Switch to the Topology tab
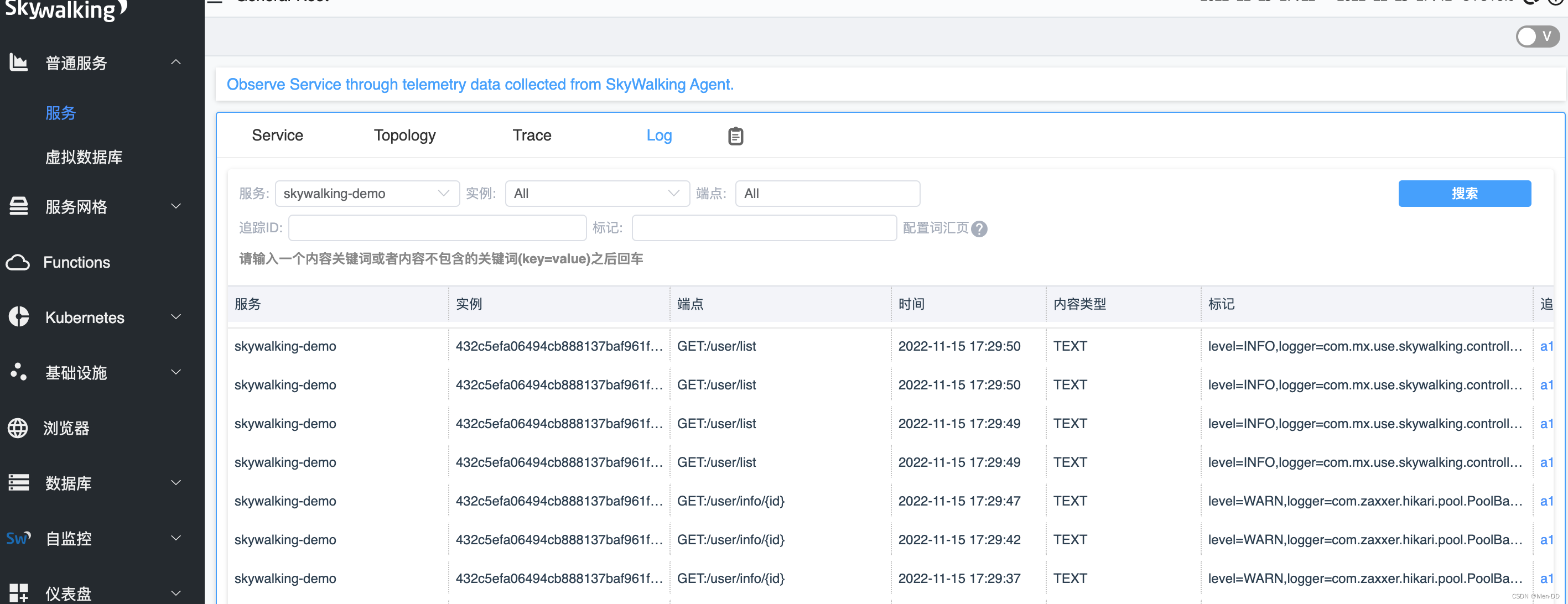 tap(404, 135)
